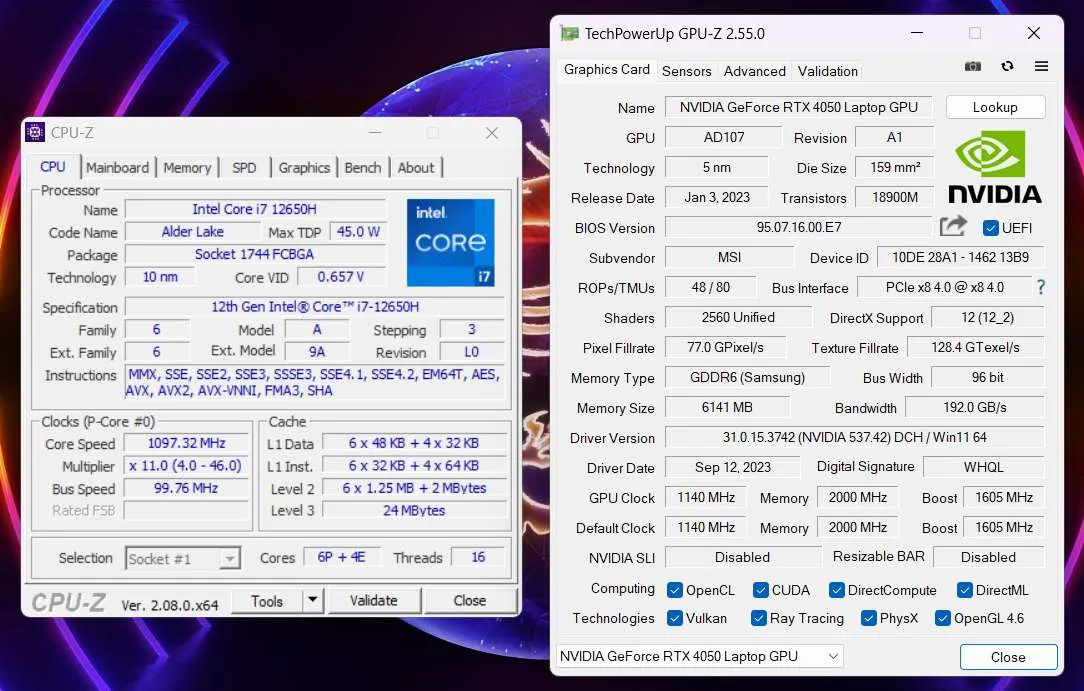Open the Validation tab in GPU-Z
Viewport: 1084px width, 691px height.
[x=828, y=71]
